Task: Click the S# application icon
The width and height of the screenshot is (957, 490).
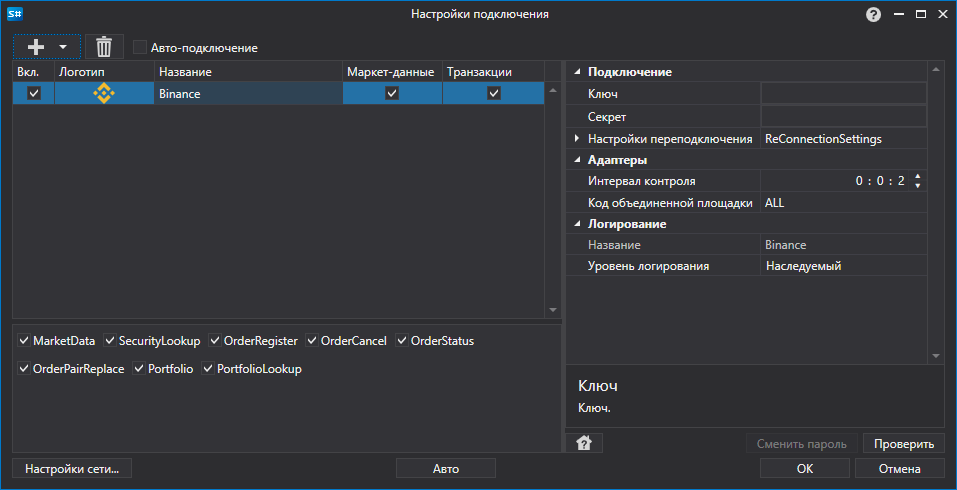Action: (15, 14)
